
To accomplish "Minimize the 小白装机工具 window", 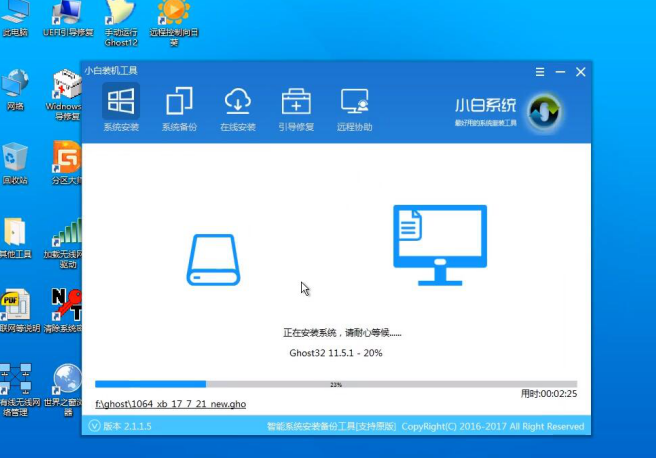I will coord(560,72).
